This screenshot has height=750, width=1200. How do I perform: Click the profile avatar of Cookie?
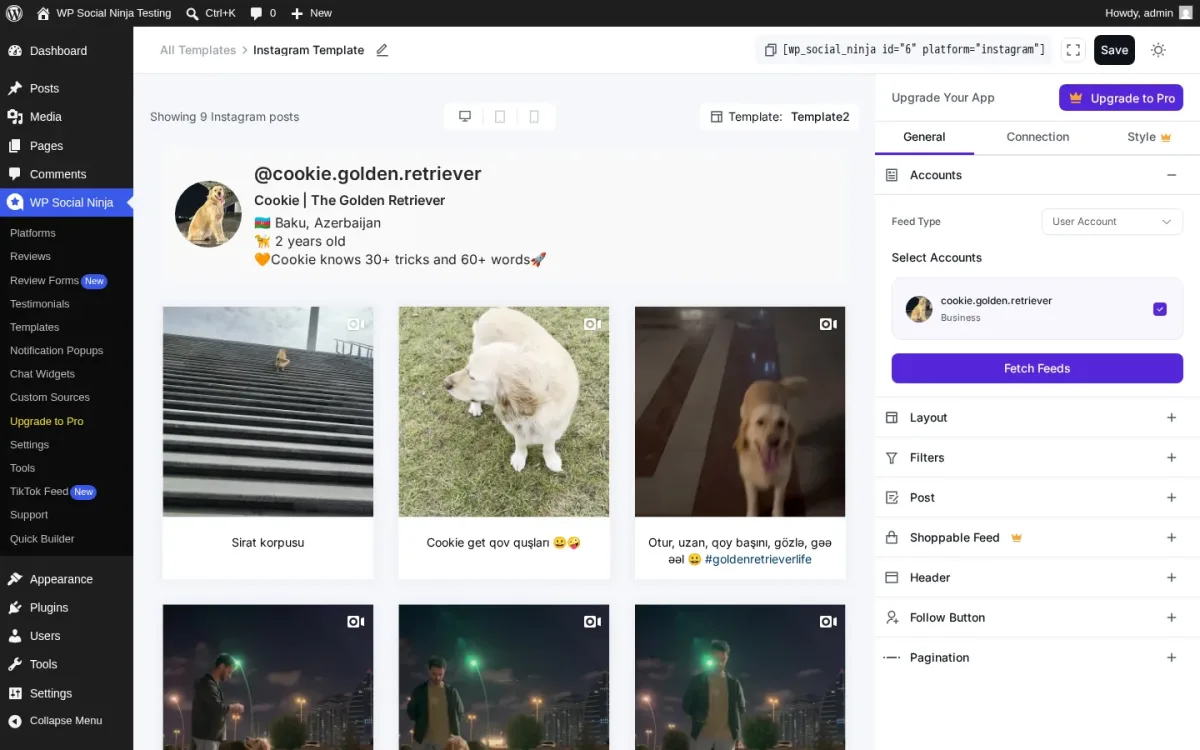208,214
